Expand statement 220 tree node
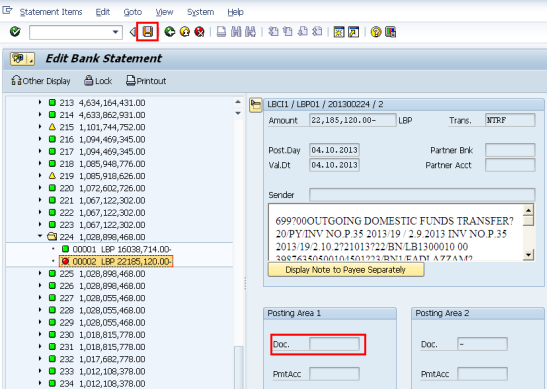This screenshot has height=389, width=547. pyautogui.click(x=40, y=188)
